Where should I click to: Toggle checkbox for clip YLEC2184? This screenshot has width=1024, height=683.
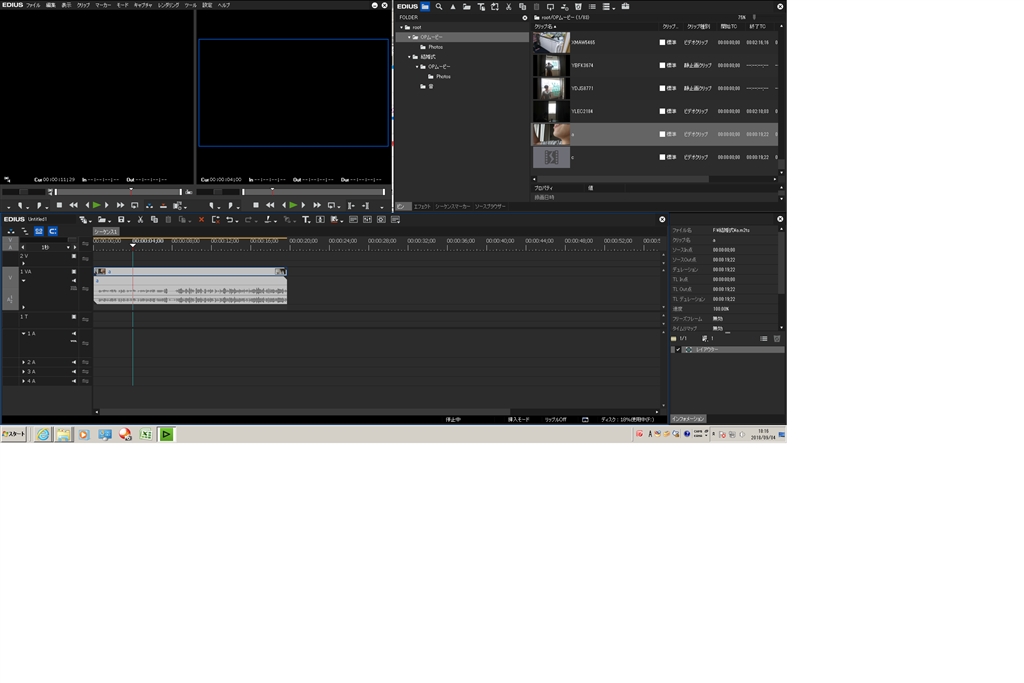pos(662,111)
